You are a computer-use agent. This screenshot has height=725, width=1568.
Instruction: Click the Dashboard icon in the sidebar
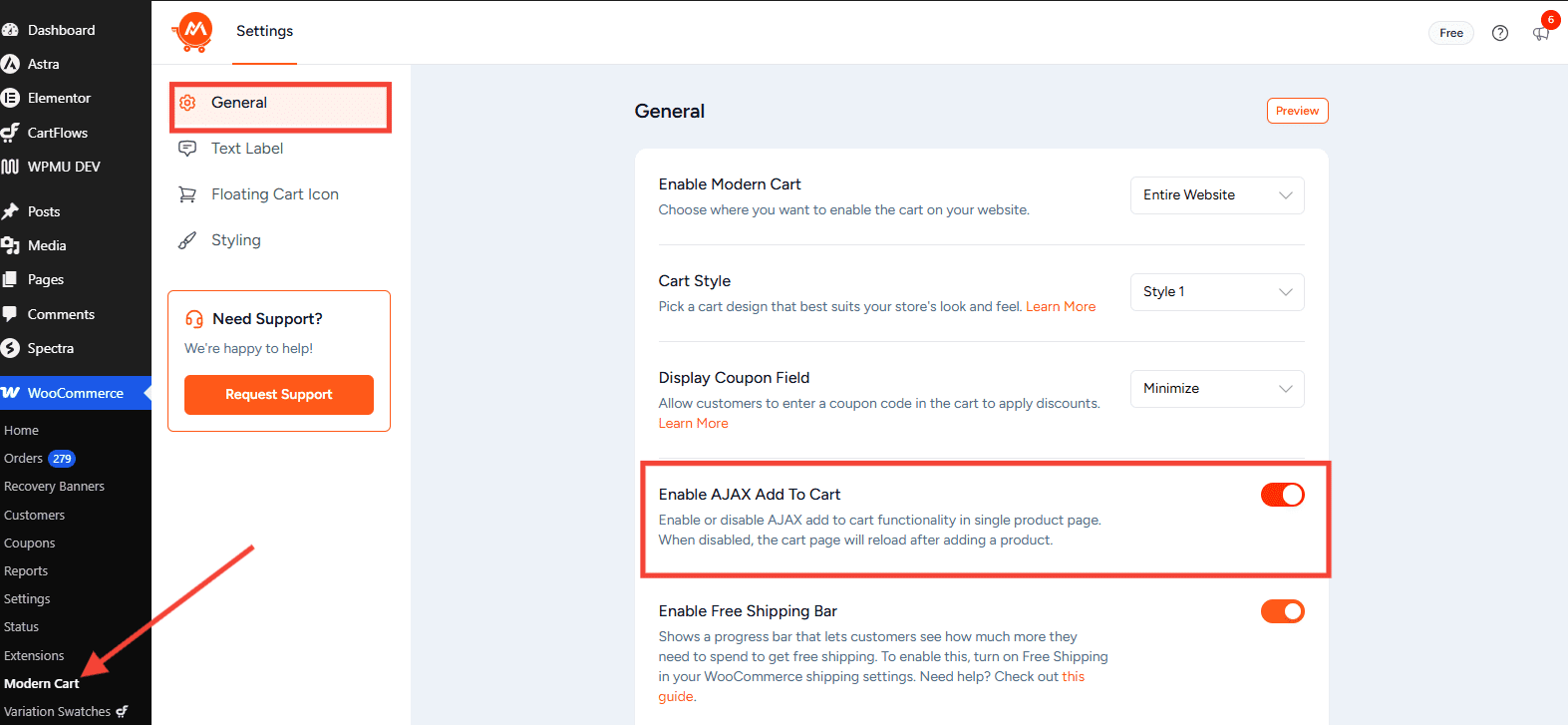tap(11, 30)
